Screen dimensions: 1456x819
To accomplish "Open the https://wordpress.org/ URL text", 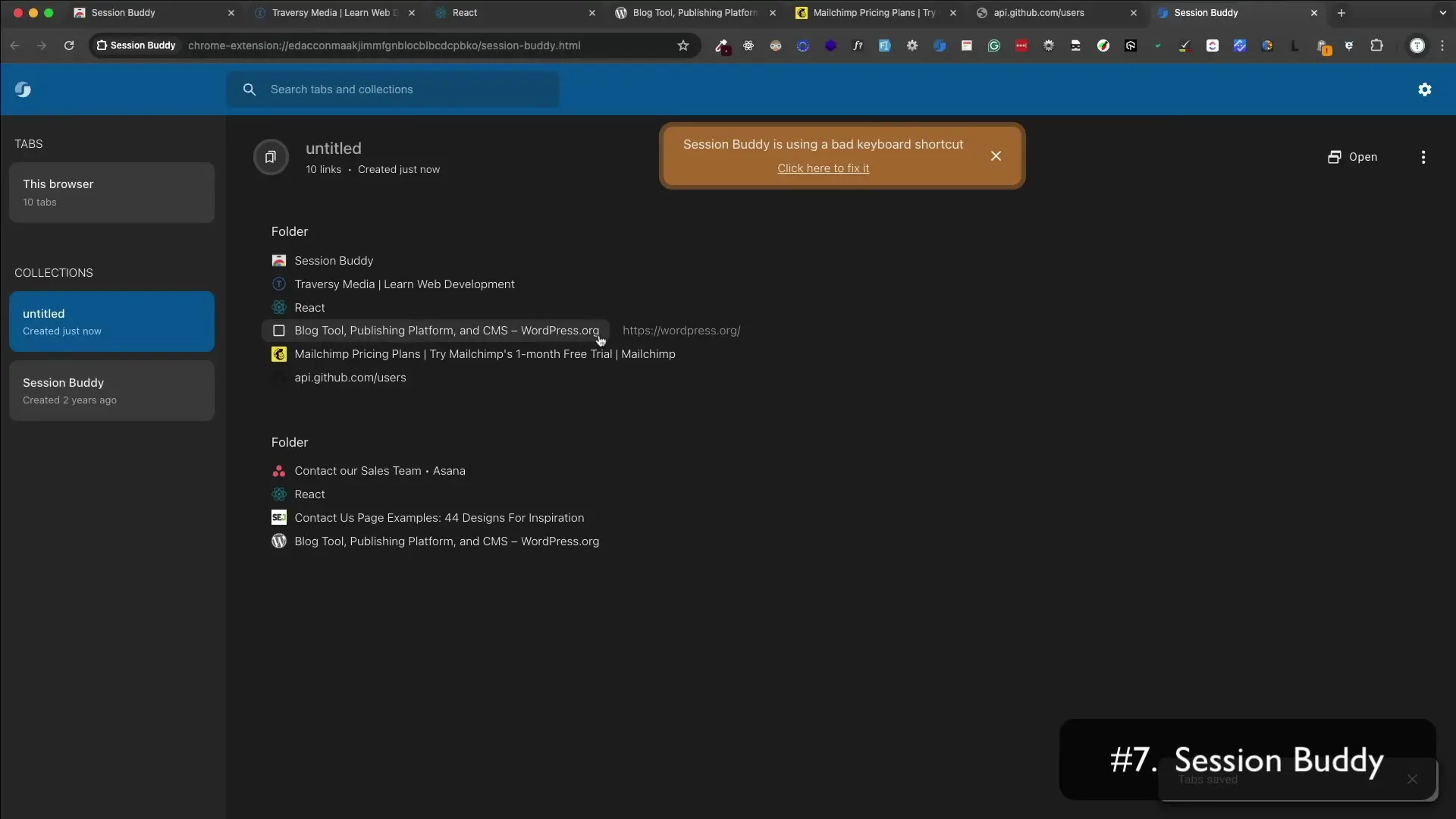I will point(681,331).
